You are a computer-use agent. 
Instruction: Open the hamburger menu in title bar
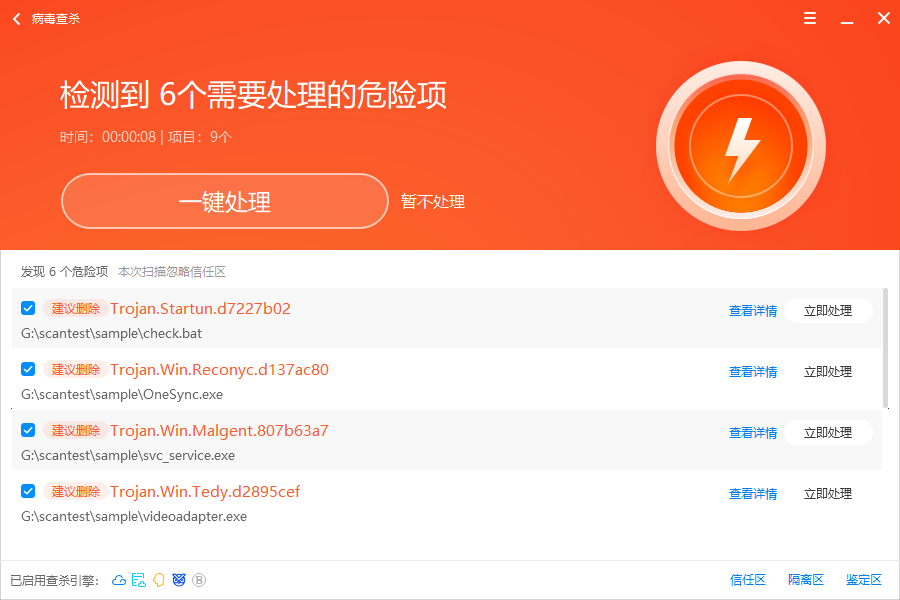[810, 19]
